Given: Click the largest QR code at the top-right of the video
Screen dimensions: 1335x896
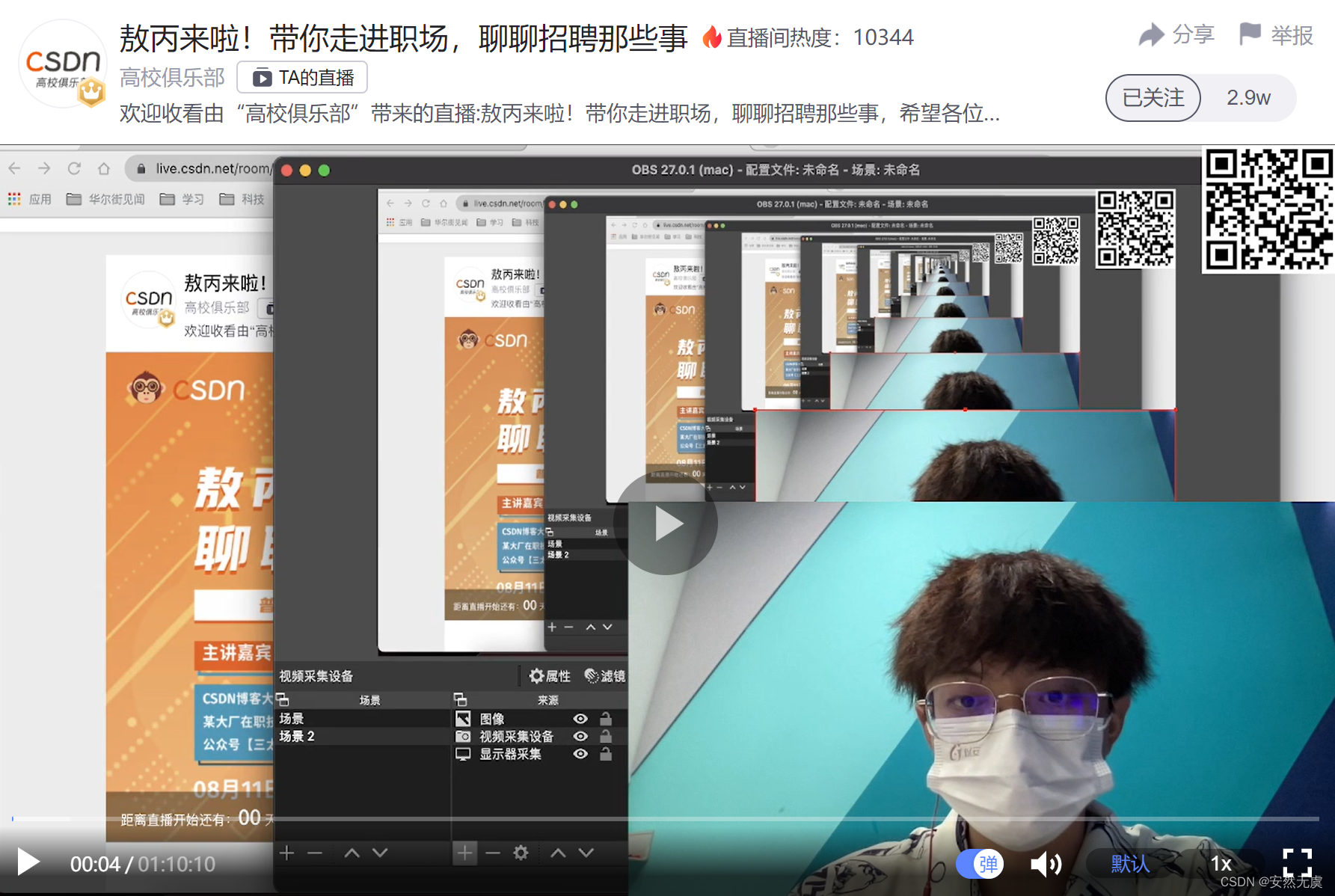Looking at the screenshot, I should (1268, 209).
